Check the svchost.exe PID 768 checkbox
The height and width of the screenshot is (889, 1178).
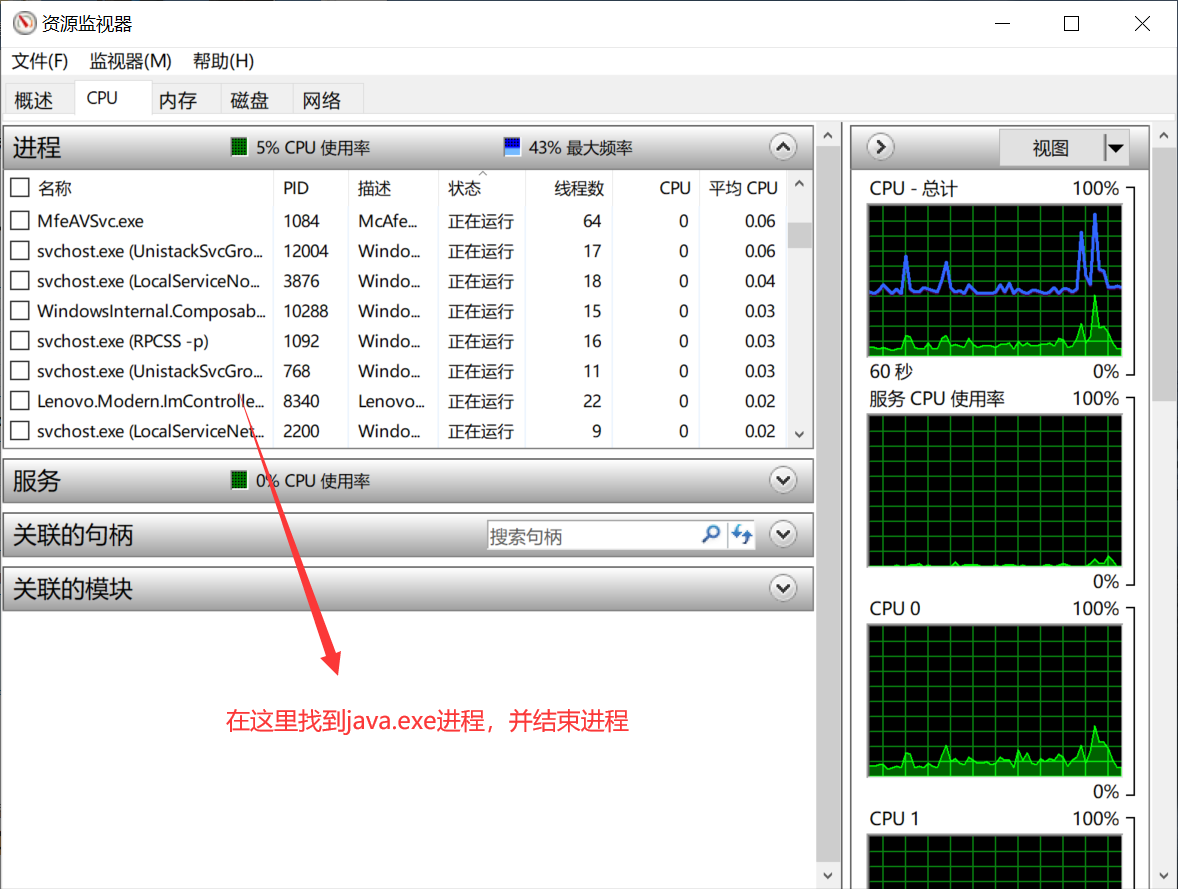20,370
